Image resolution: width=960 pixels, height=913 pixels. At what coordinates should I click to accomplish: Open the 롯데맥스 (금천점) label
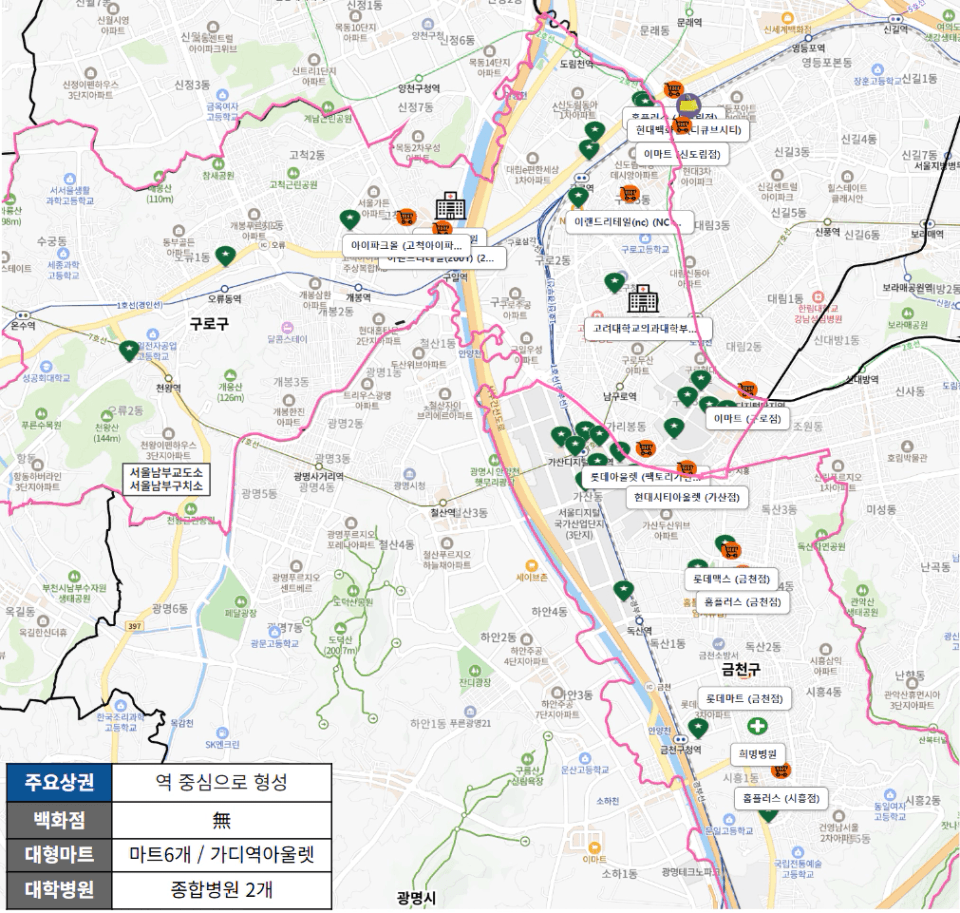[x=731, y=578]
